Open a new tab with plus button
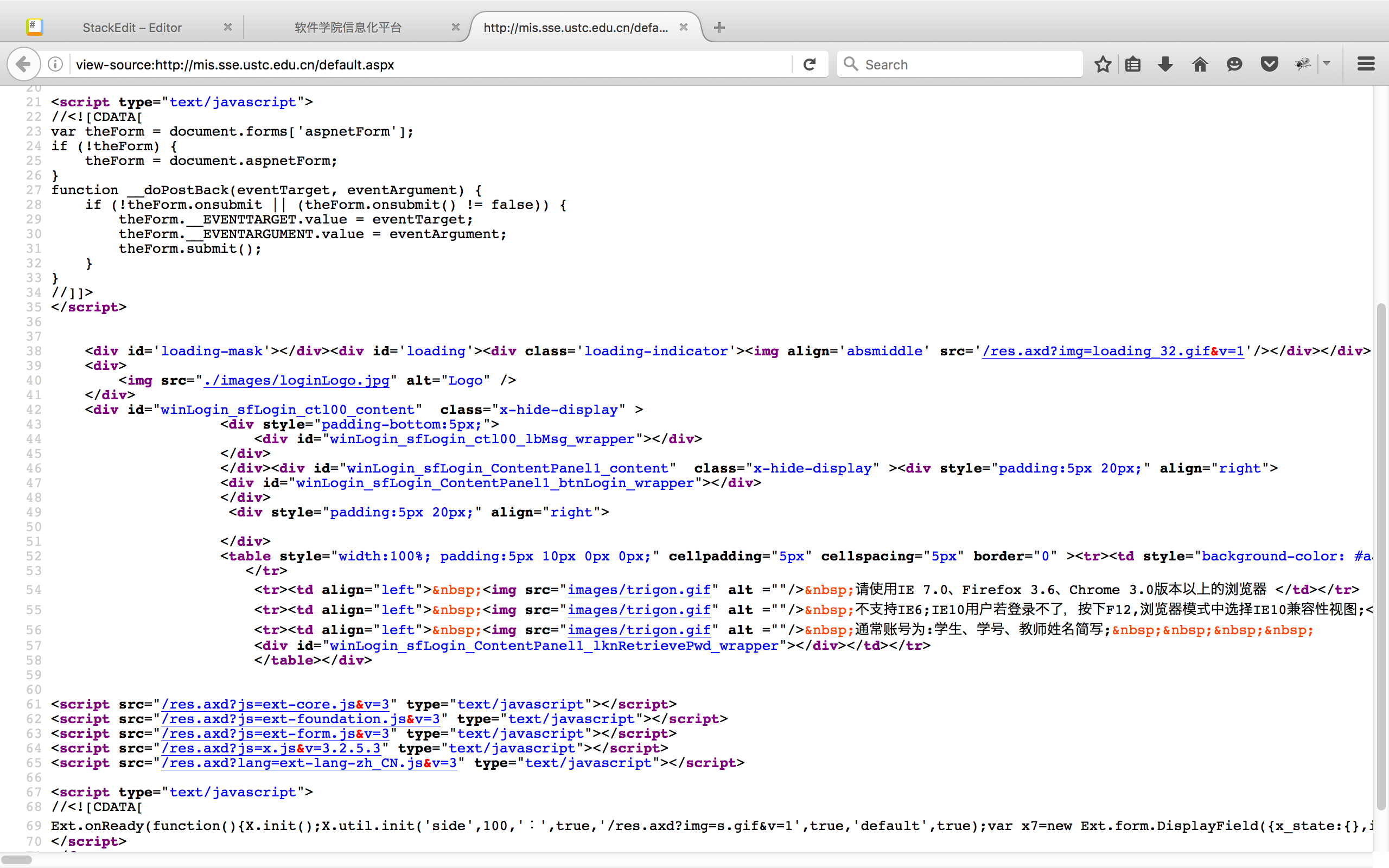The image size is (1389, 868). click(x=719, y=28)
